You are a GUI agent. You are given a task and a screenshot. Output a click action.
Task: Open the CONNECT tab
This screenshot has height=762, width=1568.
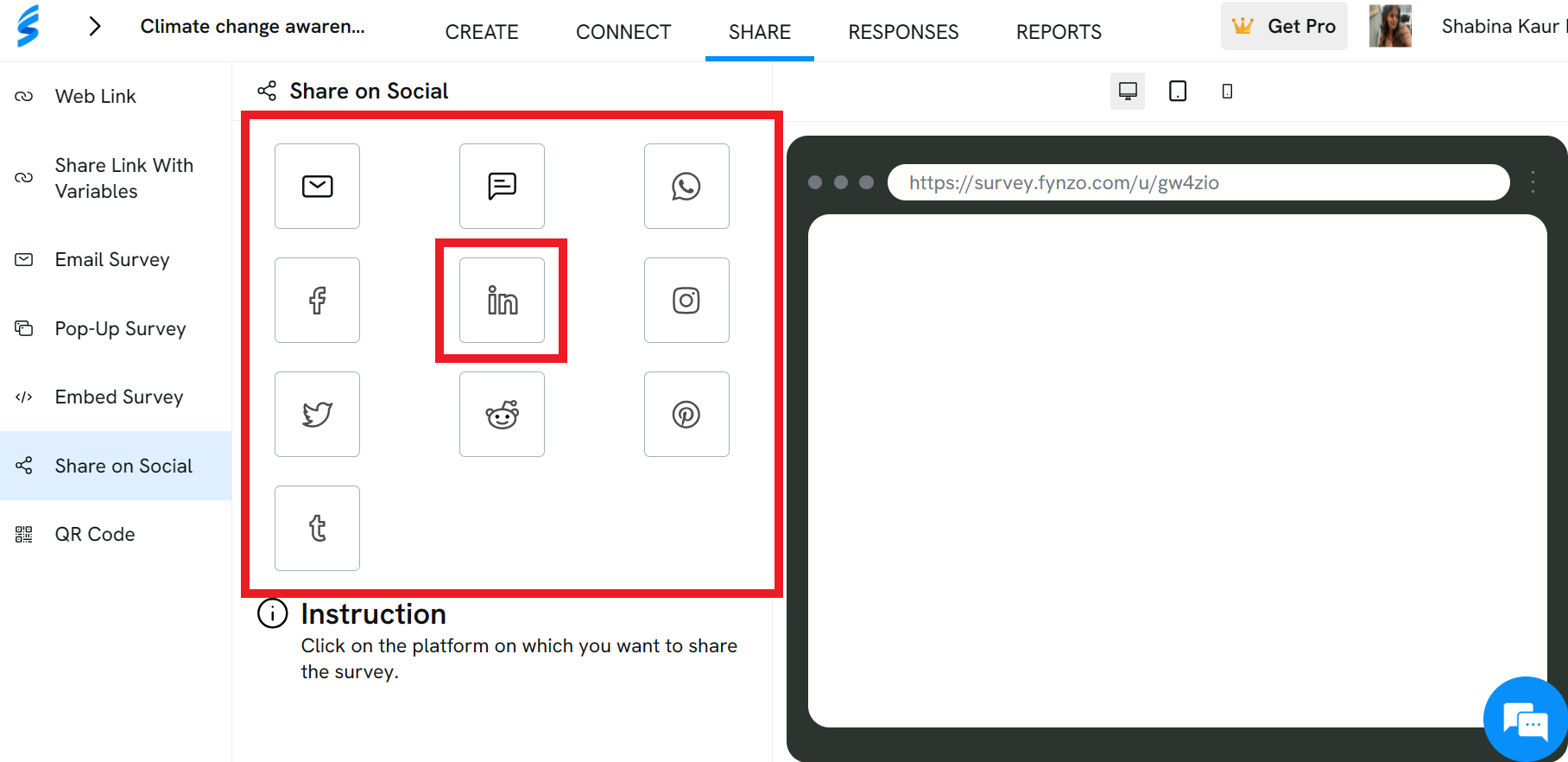(x=623, y=32)
